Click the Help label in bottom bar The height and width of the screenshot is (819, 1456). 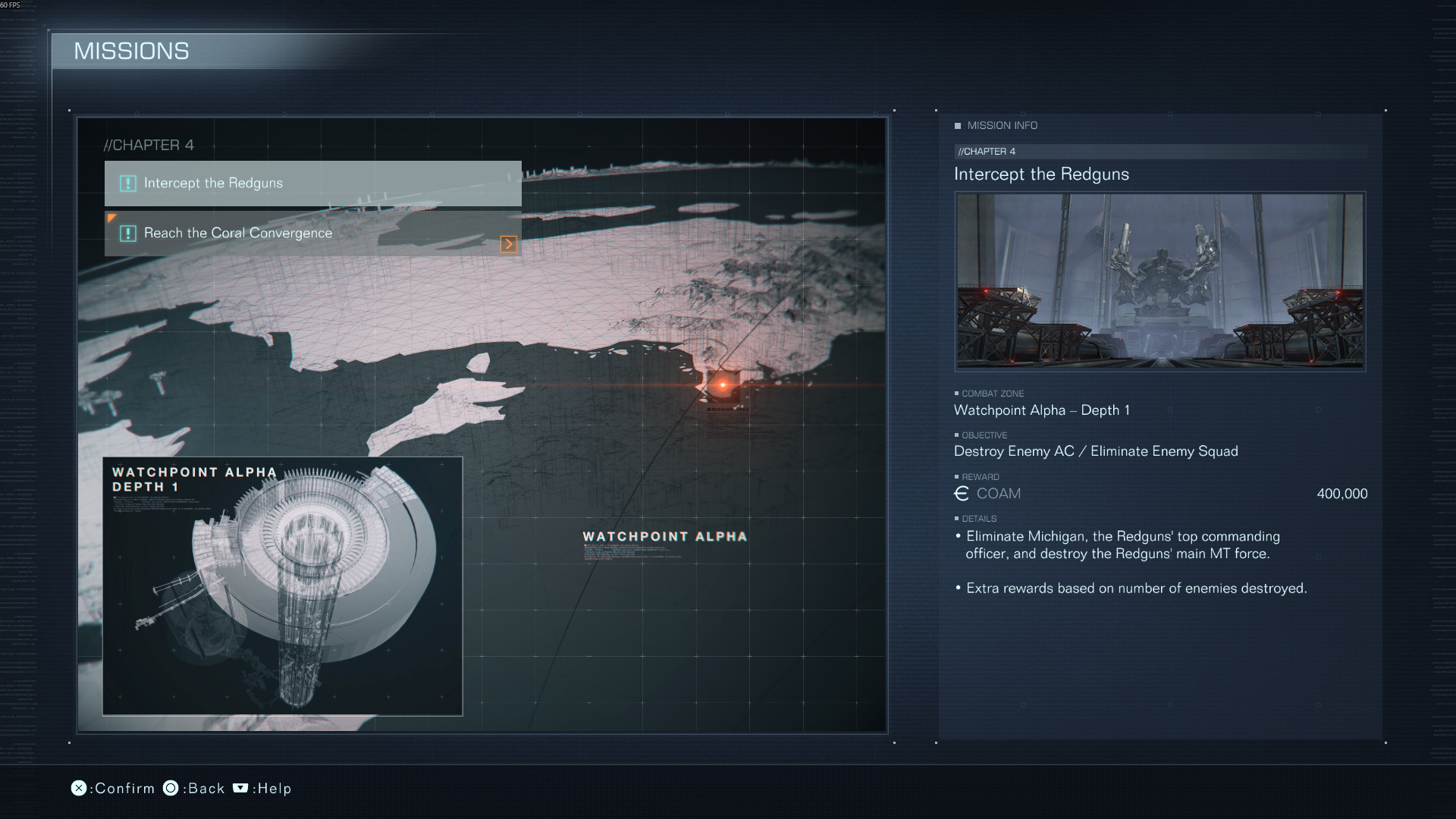274,789
